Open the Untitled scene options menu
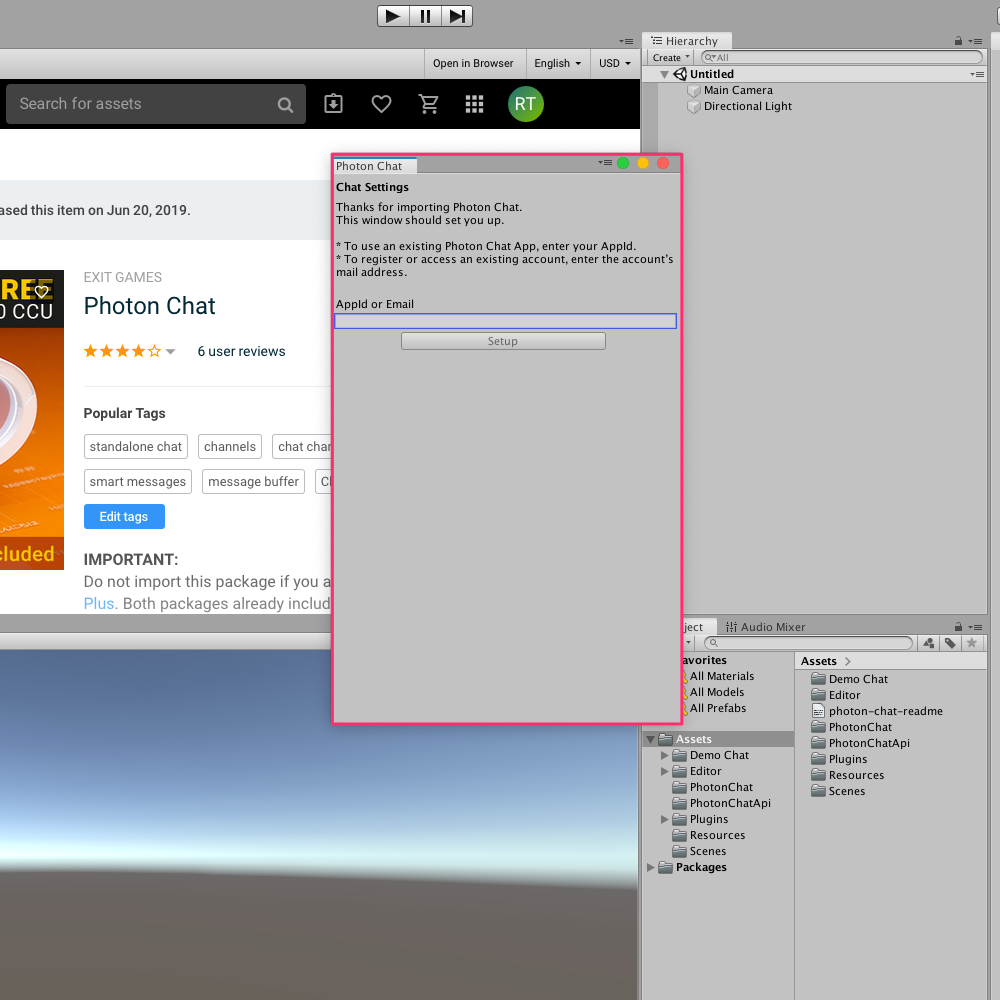 977,75
